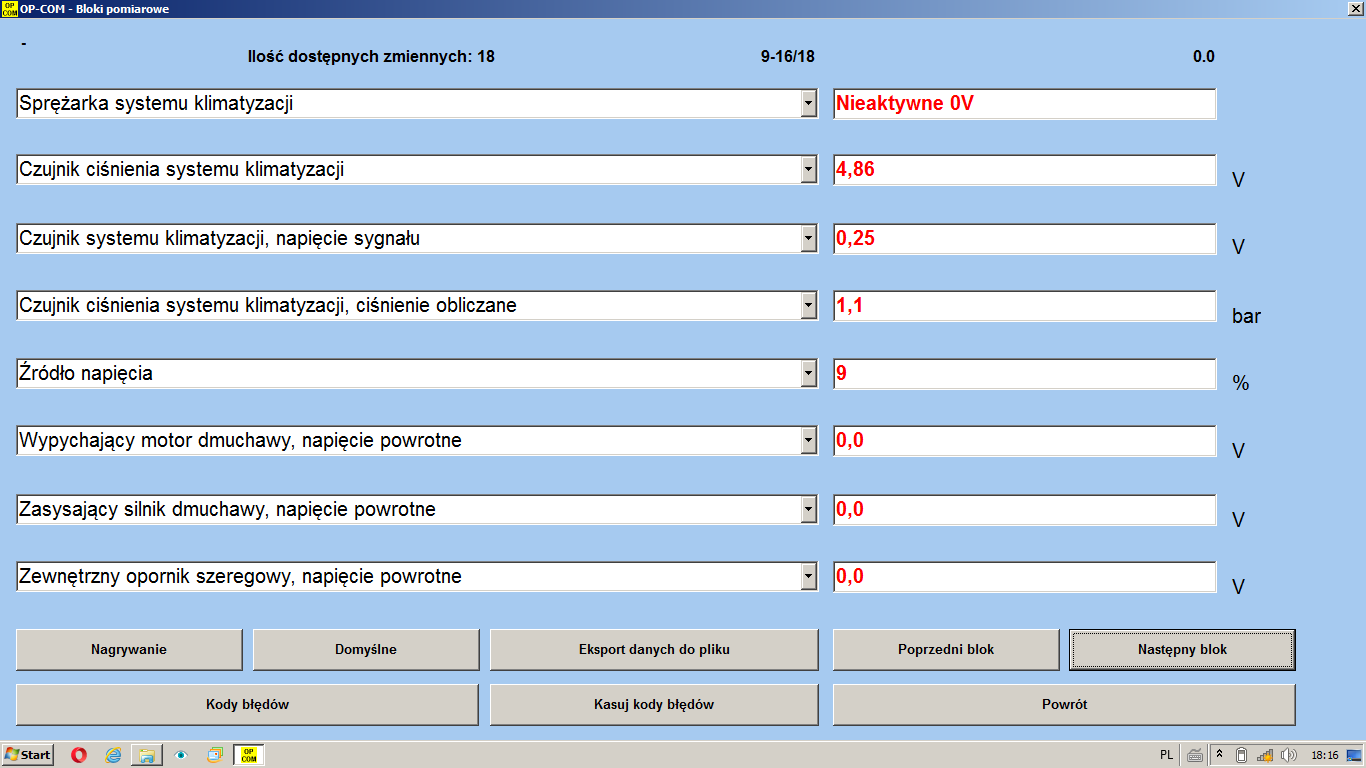Image resolution: width=1366 pixels, height=768 pixels.
Task: Click the Zasysający silnik dmuchawy 0,0 value field
Action: (1025, 510)
